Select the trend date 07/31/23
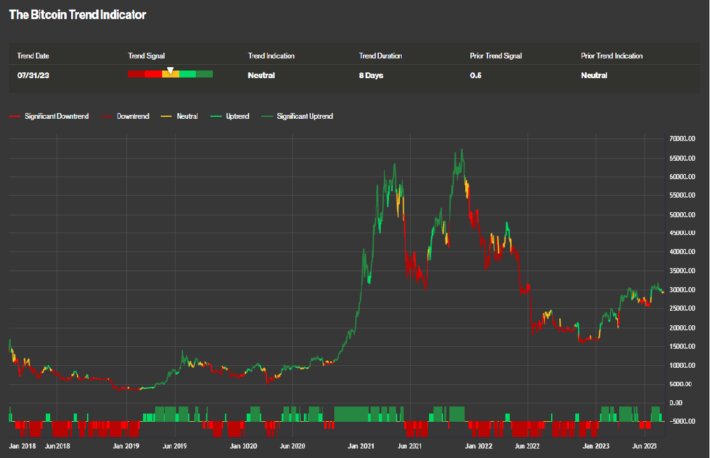 pyautogui.click(x=33, y=75)
